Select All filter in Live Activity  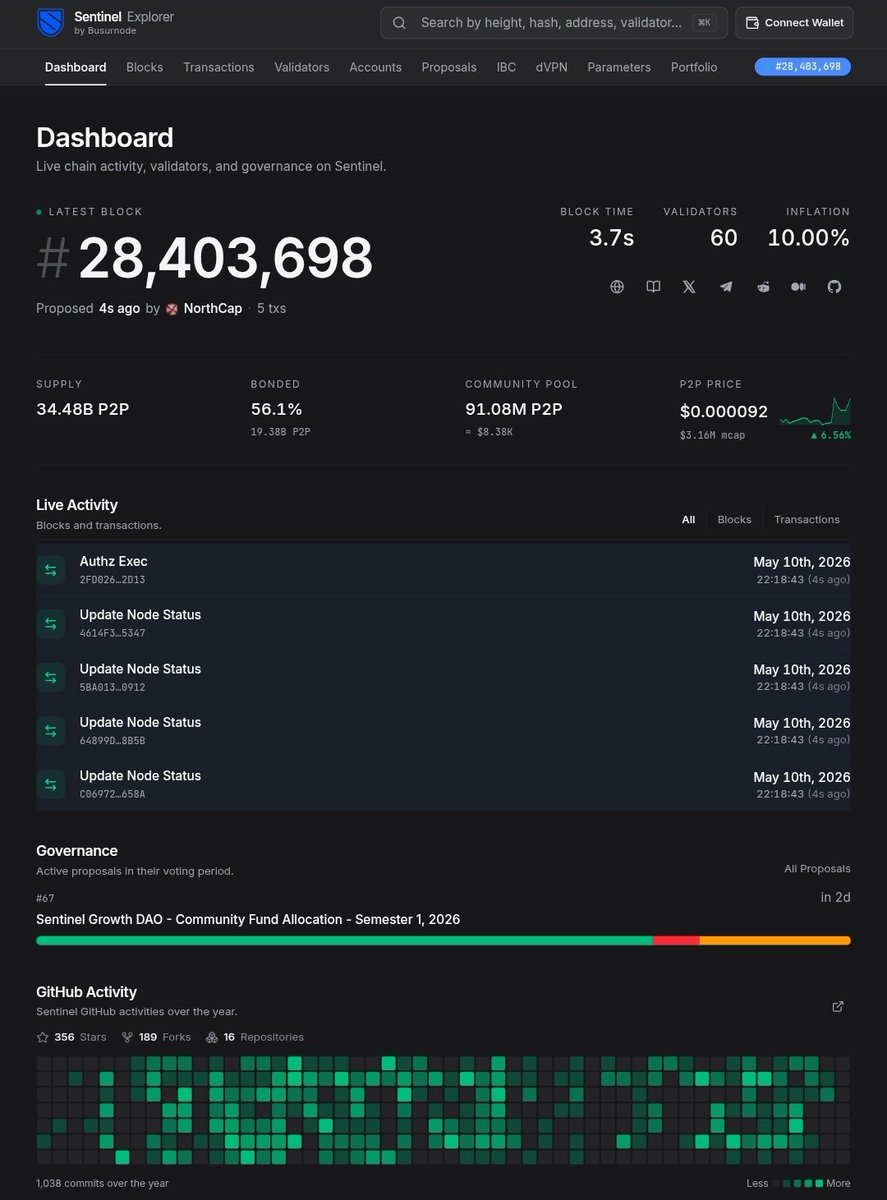[688, 519]
